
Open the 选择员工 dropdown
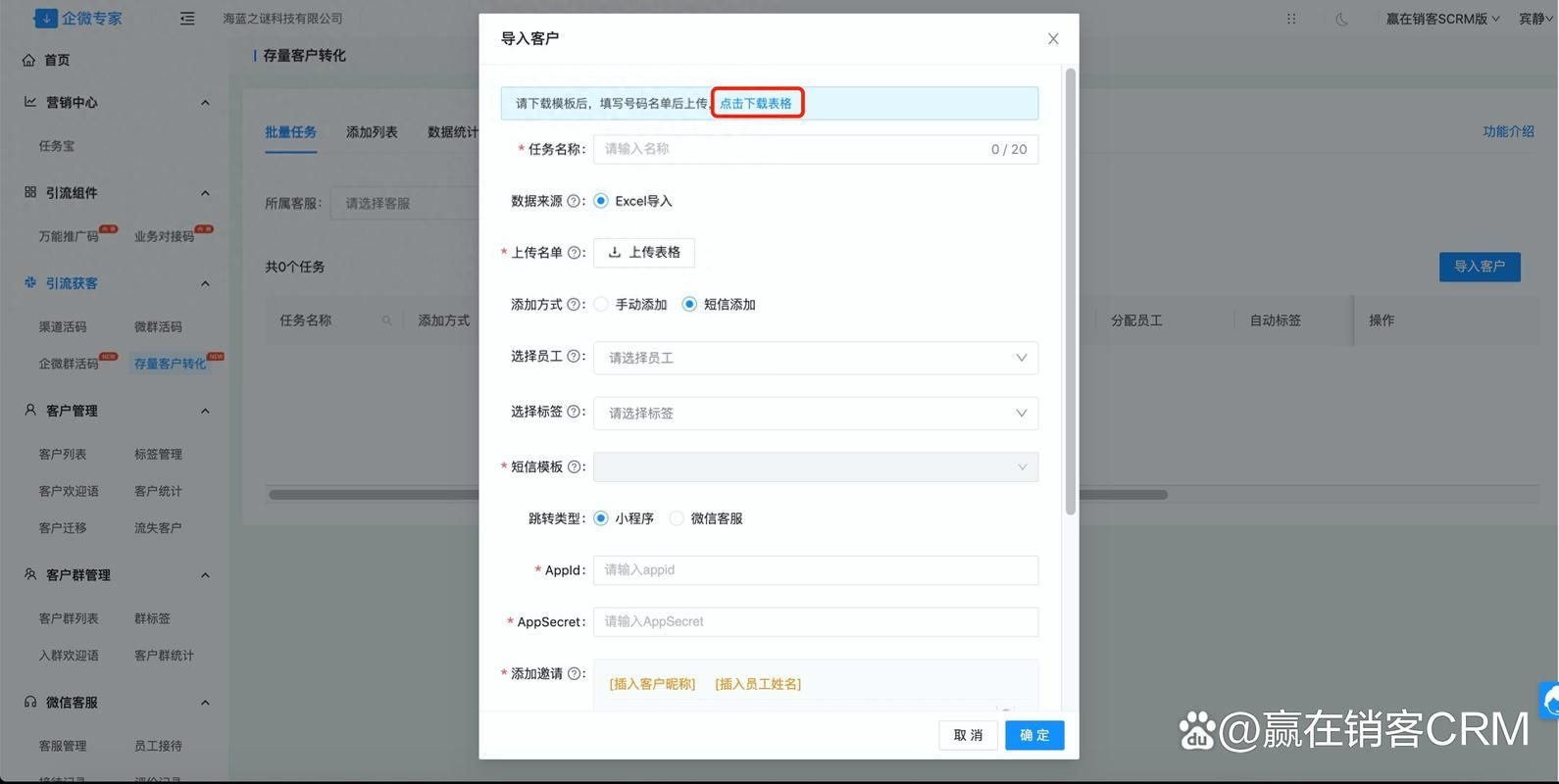(x=816, y=358)
